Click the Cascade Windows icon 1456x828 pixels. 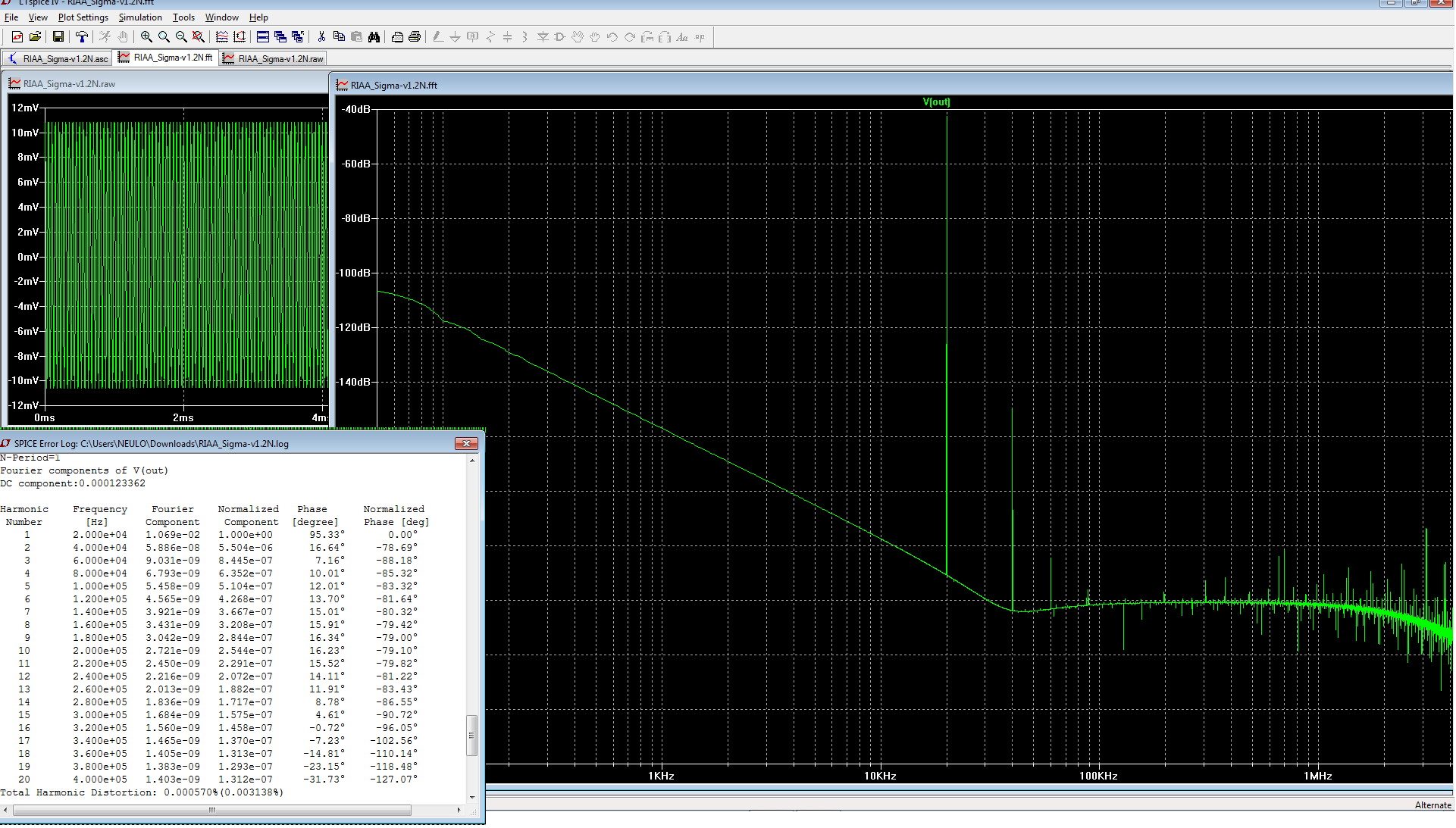click(x=280, y=36)
